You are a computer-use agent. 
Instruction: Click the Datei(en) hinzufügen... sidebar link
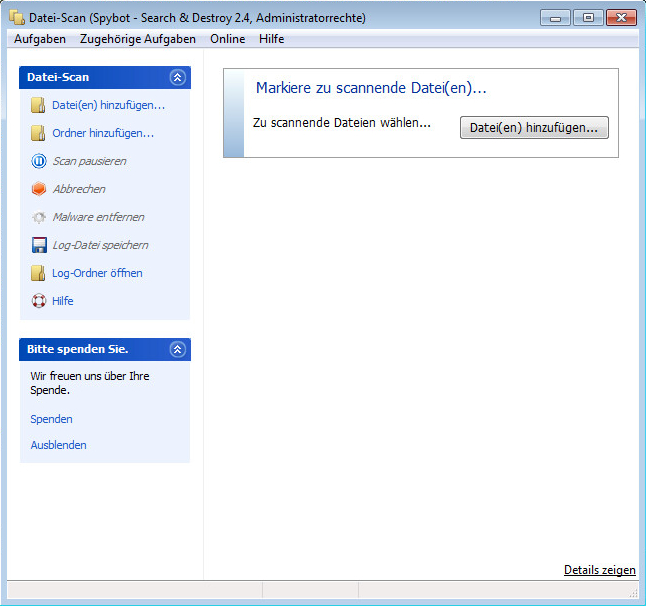pos(108,105)
